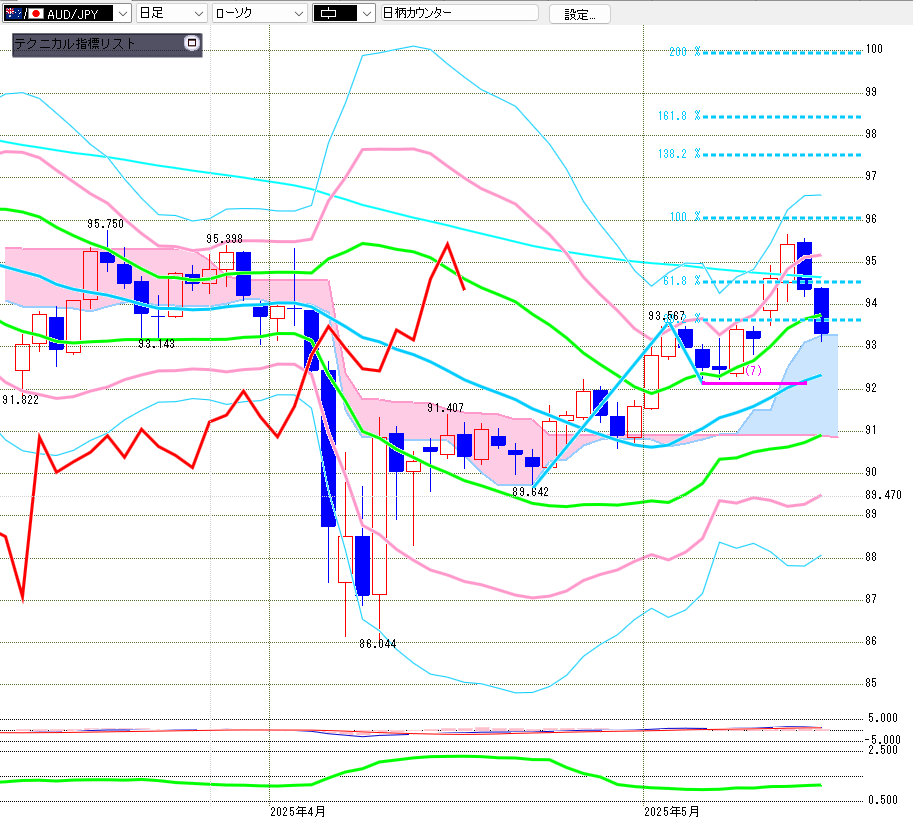Open the ローソク chart type dropdown
The image size is (913, 818).
(x=260, y=13)
